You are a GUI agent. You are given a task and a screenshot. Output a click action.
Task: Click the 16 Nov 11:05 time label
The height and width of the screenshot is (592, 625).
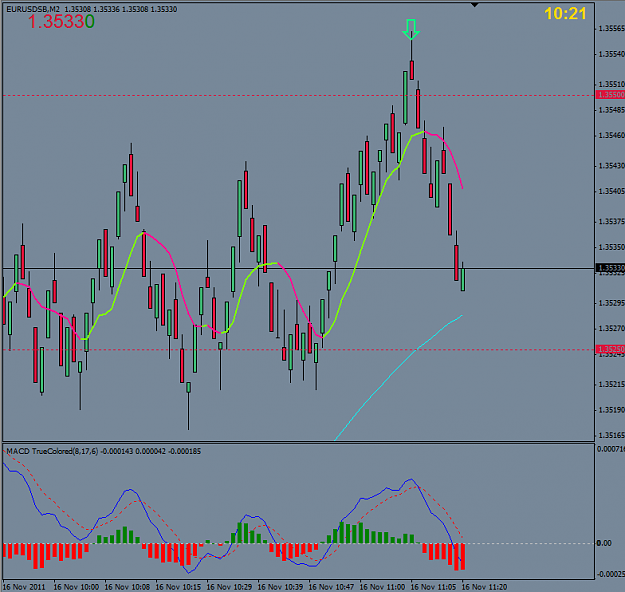(x=433, y=587)
